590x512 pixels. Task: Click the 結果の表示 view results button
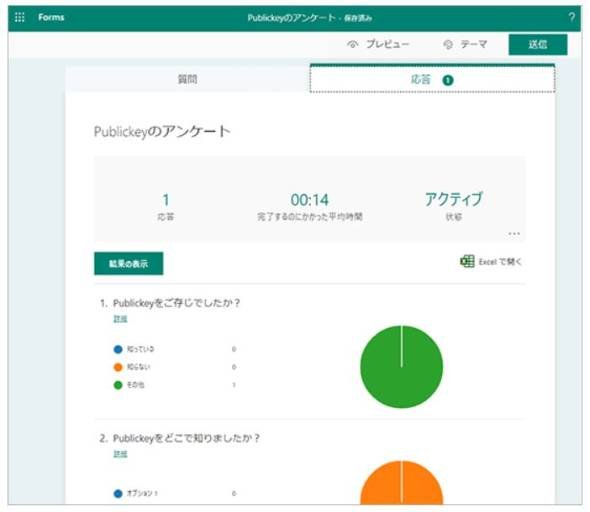coord(129,263)
